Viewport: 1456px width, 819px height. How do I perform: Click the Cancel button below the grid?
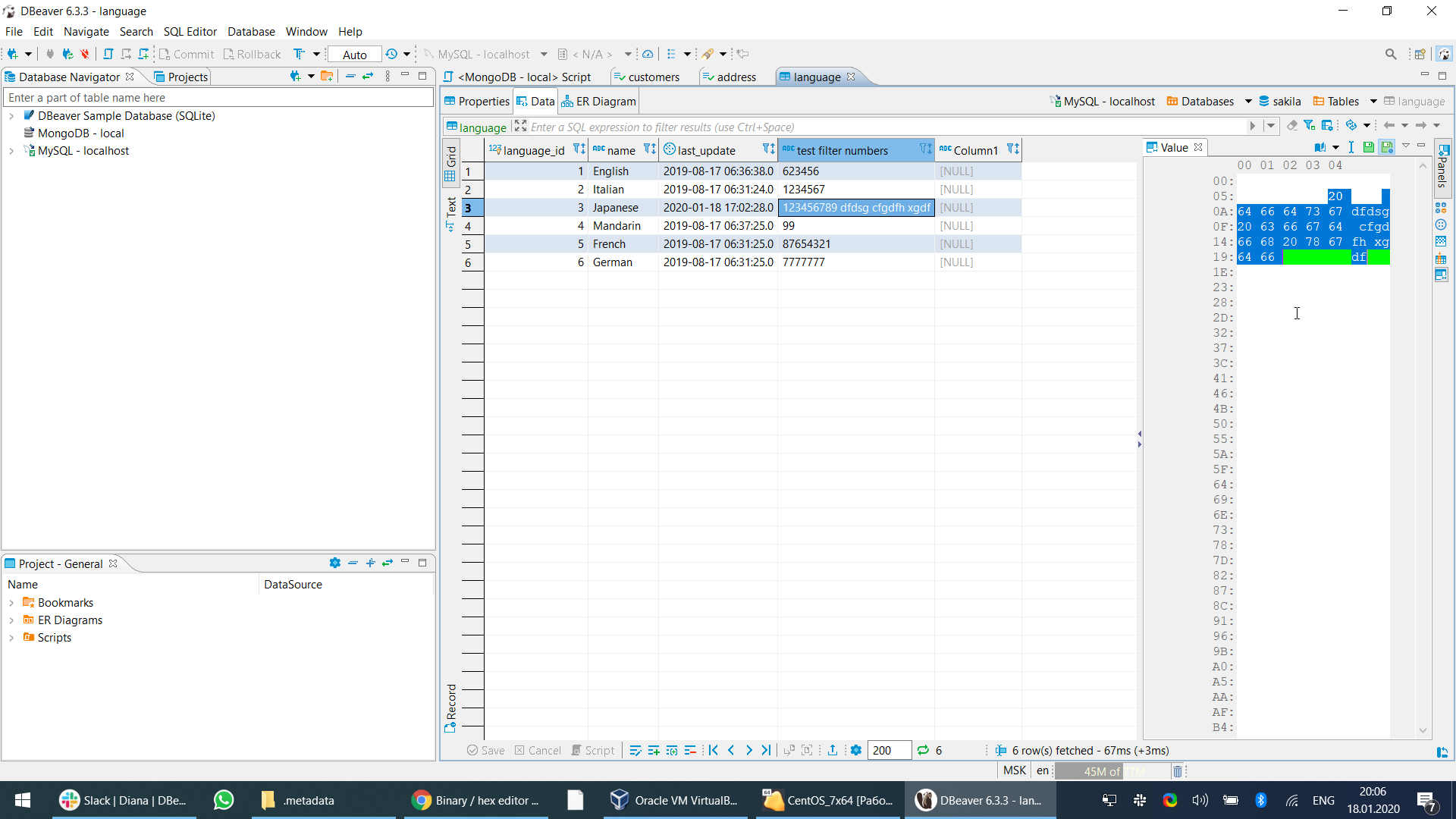(538, 750)
